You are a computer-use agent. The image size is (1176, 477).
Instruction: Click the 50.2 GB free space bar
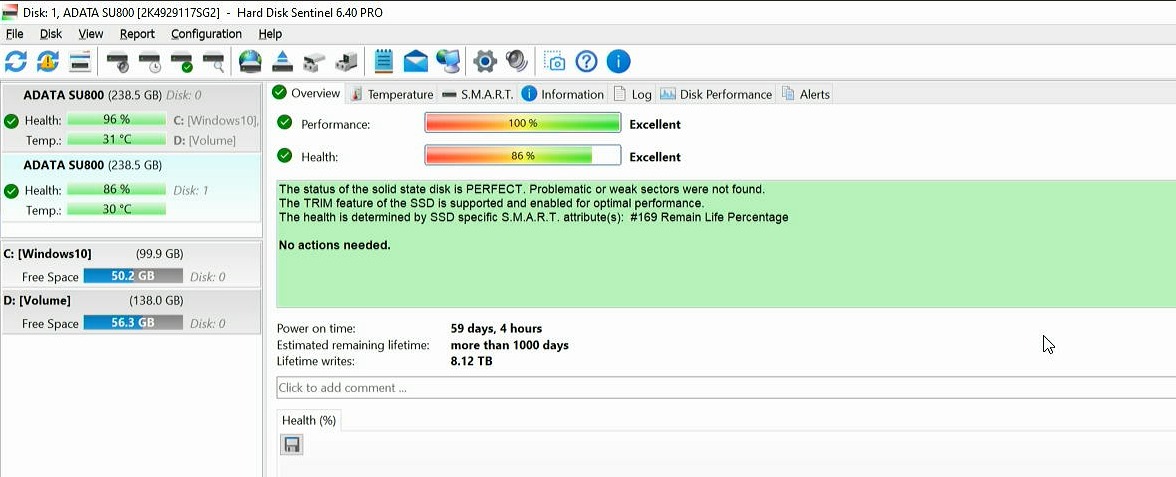[x=133, y=276]
